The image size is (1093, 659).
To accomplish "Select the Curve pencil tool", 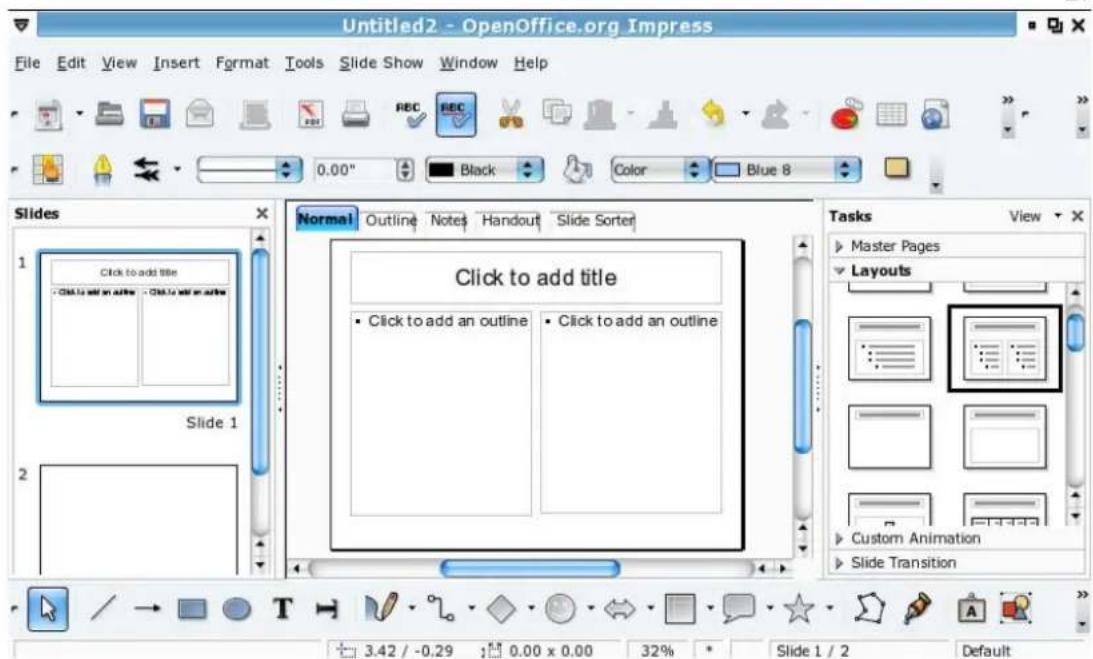I will click(381, 609).
